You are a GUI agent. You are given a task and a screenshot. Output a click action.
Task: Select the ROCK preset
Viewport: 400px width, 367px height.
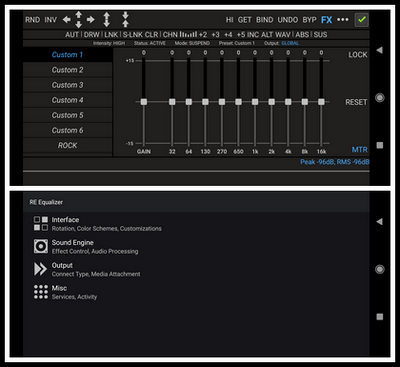coord(67,145)
